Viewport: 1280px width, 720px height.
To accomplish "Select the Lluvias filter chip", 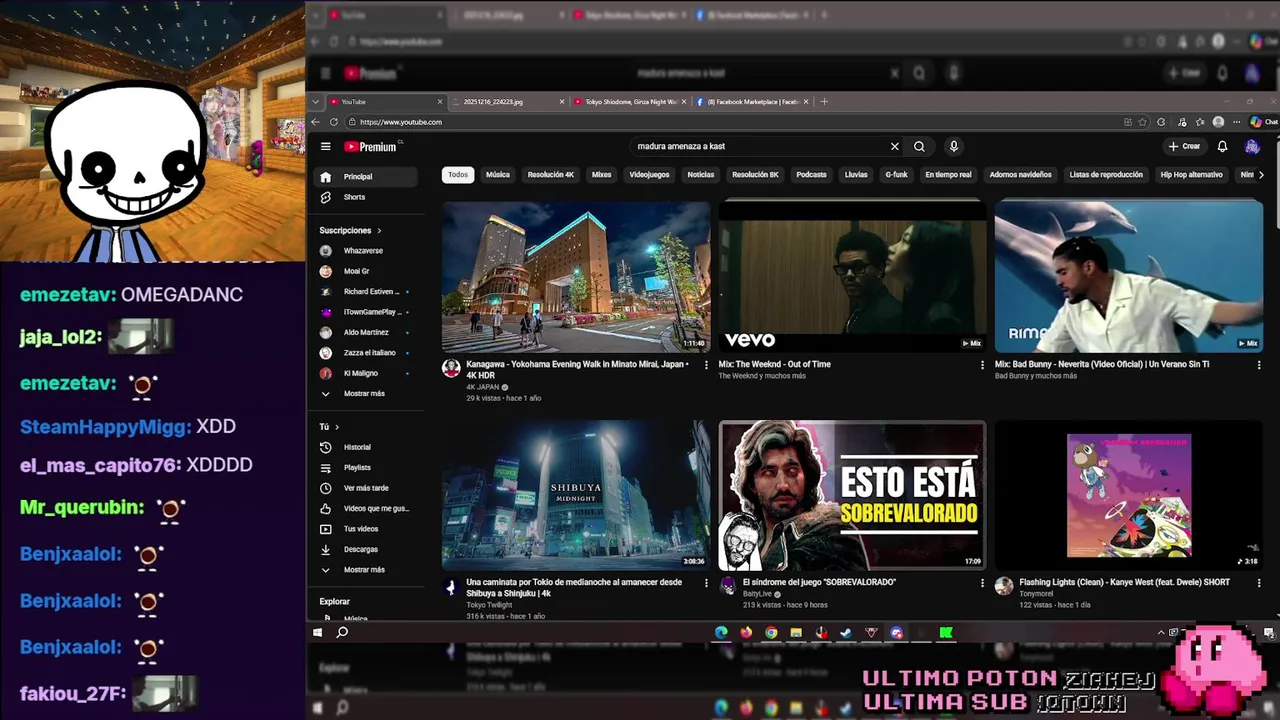I will coord(856,174).
